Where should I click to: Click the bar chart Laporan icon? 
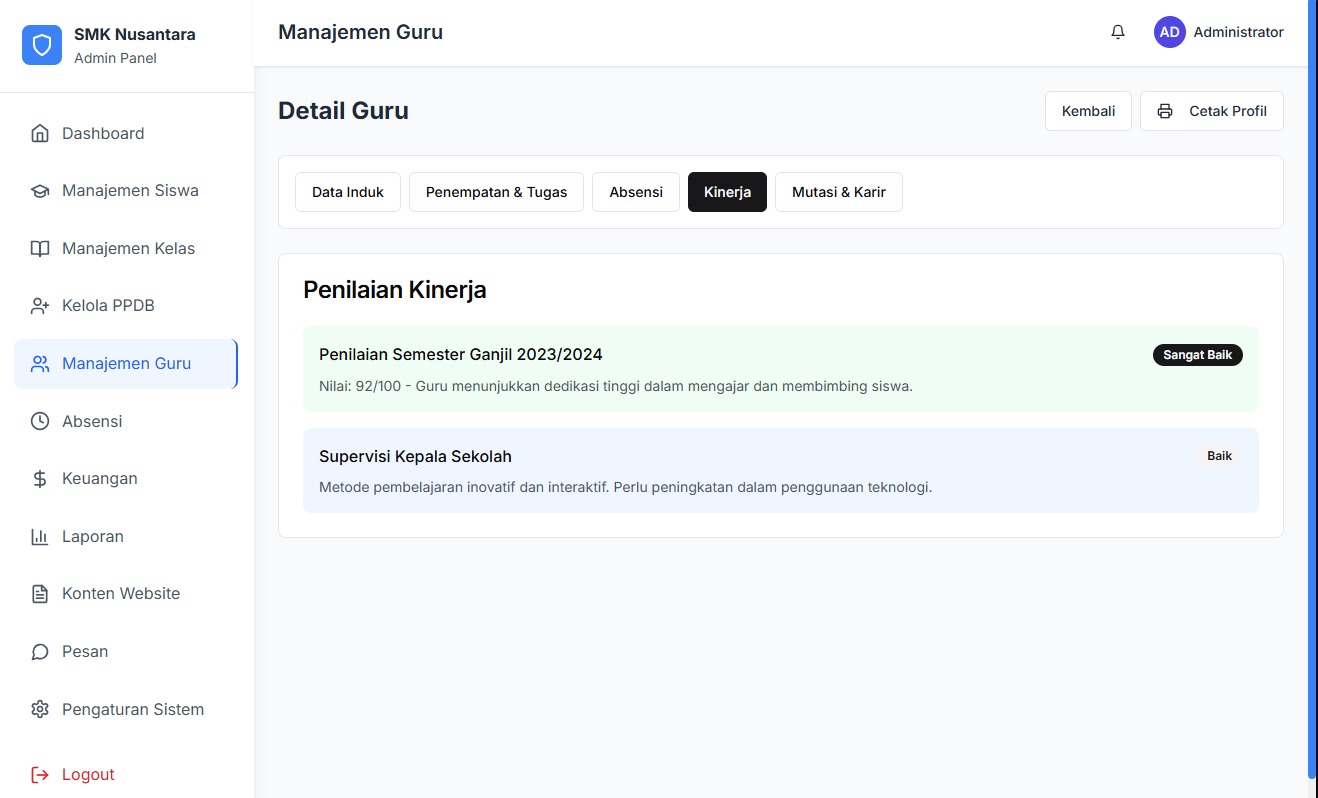coord(40,537)
